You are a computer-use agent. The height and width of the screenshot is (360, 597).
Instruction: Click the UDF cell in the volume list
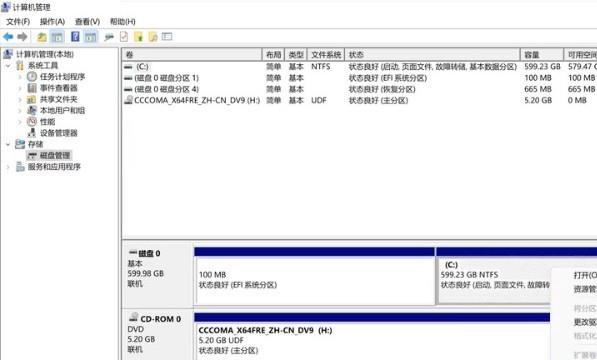click(319, 100)
